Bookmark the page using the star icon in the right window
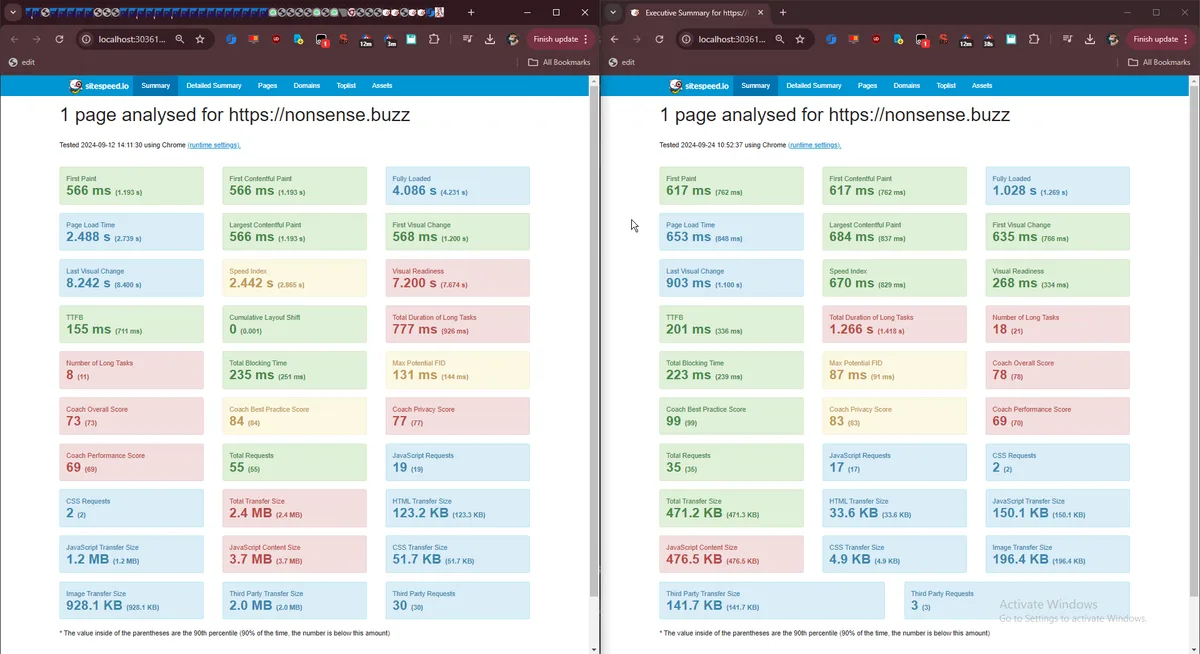1200x654 pixels. pyautogui.click(x=800, y=39)
